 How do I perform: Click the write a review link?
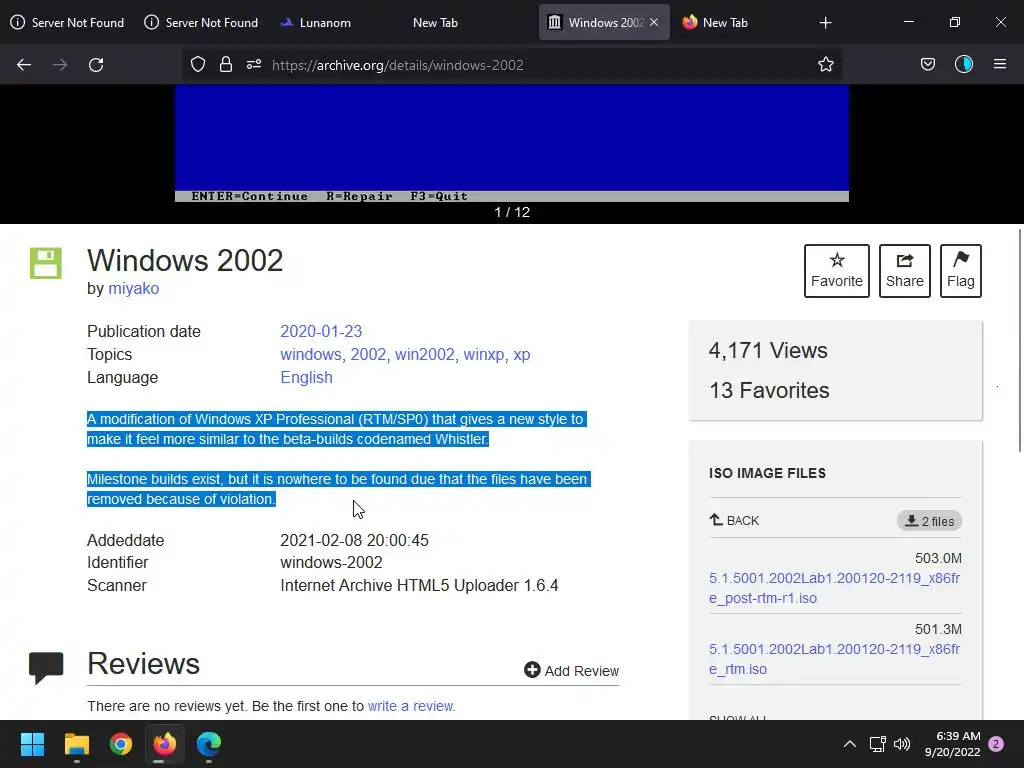(410, 706)
